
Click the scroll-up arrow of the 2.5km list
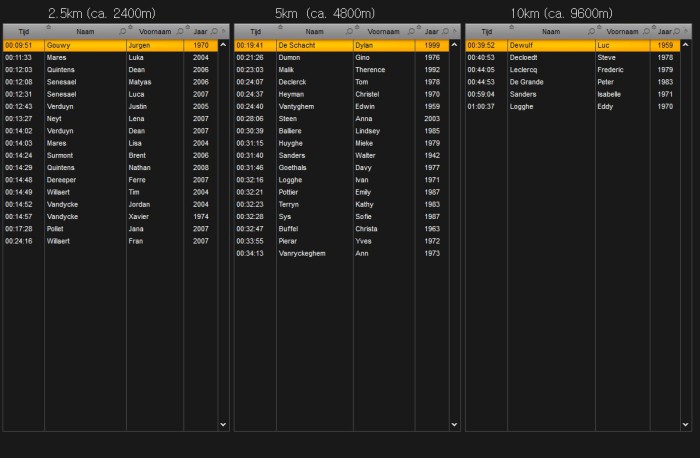(x=223, y=46)
